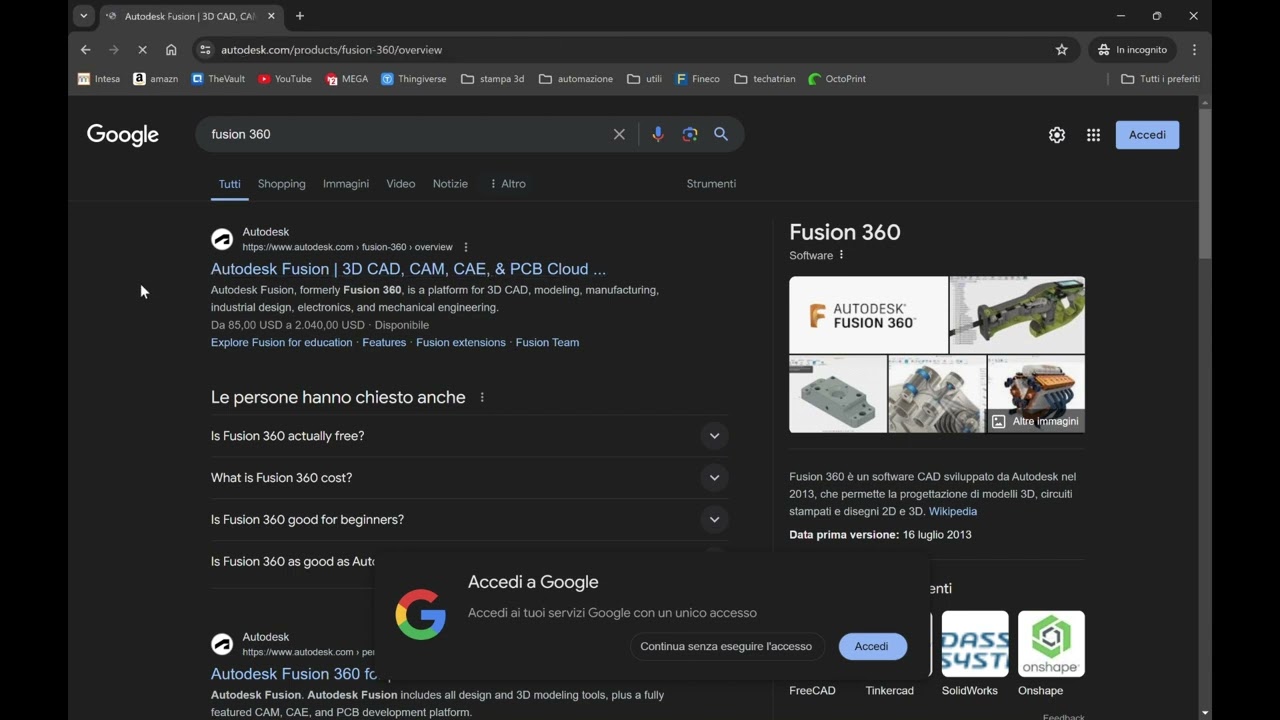
Task: Open the Fusion Team sitelink
Action: [x=547, y=342]
